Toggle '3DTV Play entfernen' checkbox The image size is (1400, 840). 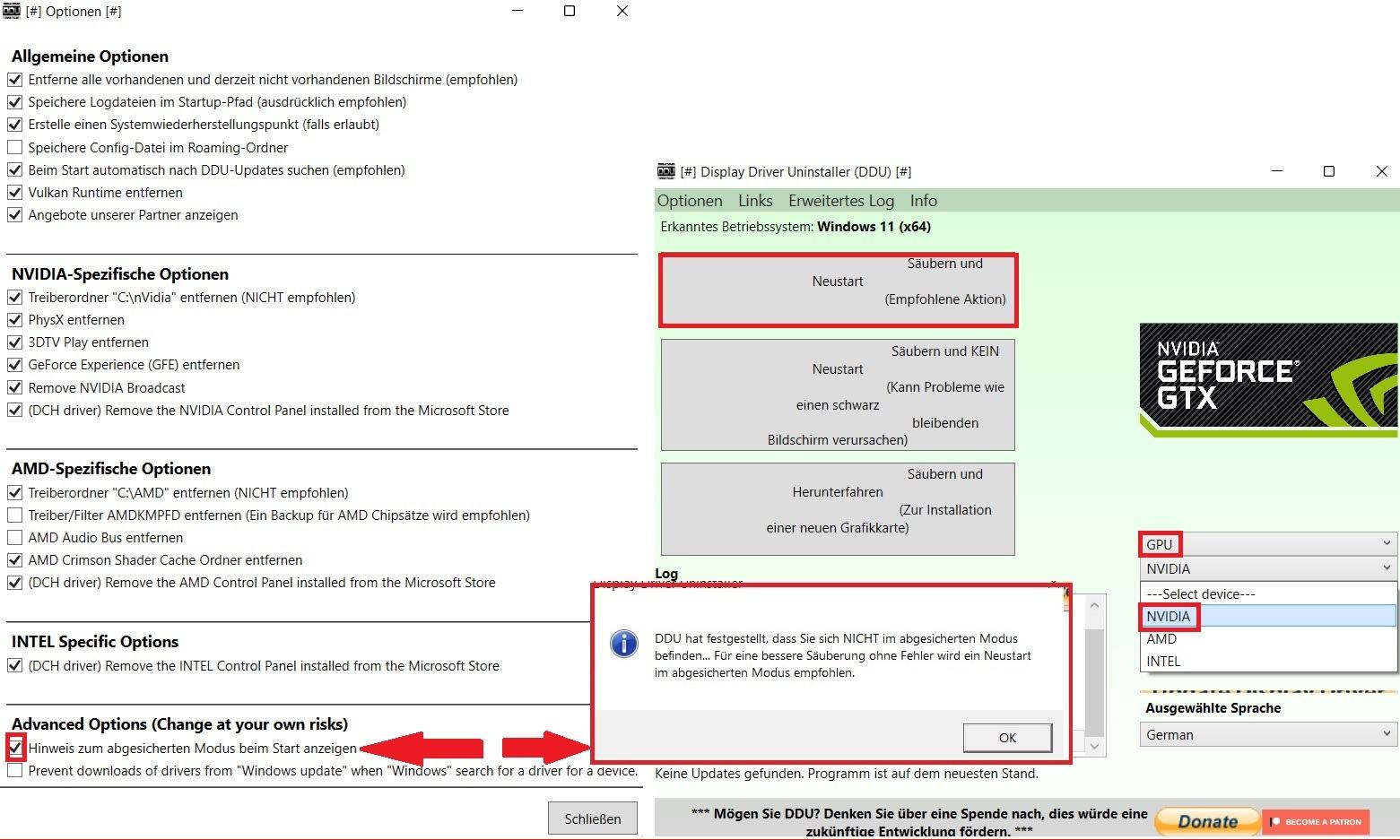14,342
